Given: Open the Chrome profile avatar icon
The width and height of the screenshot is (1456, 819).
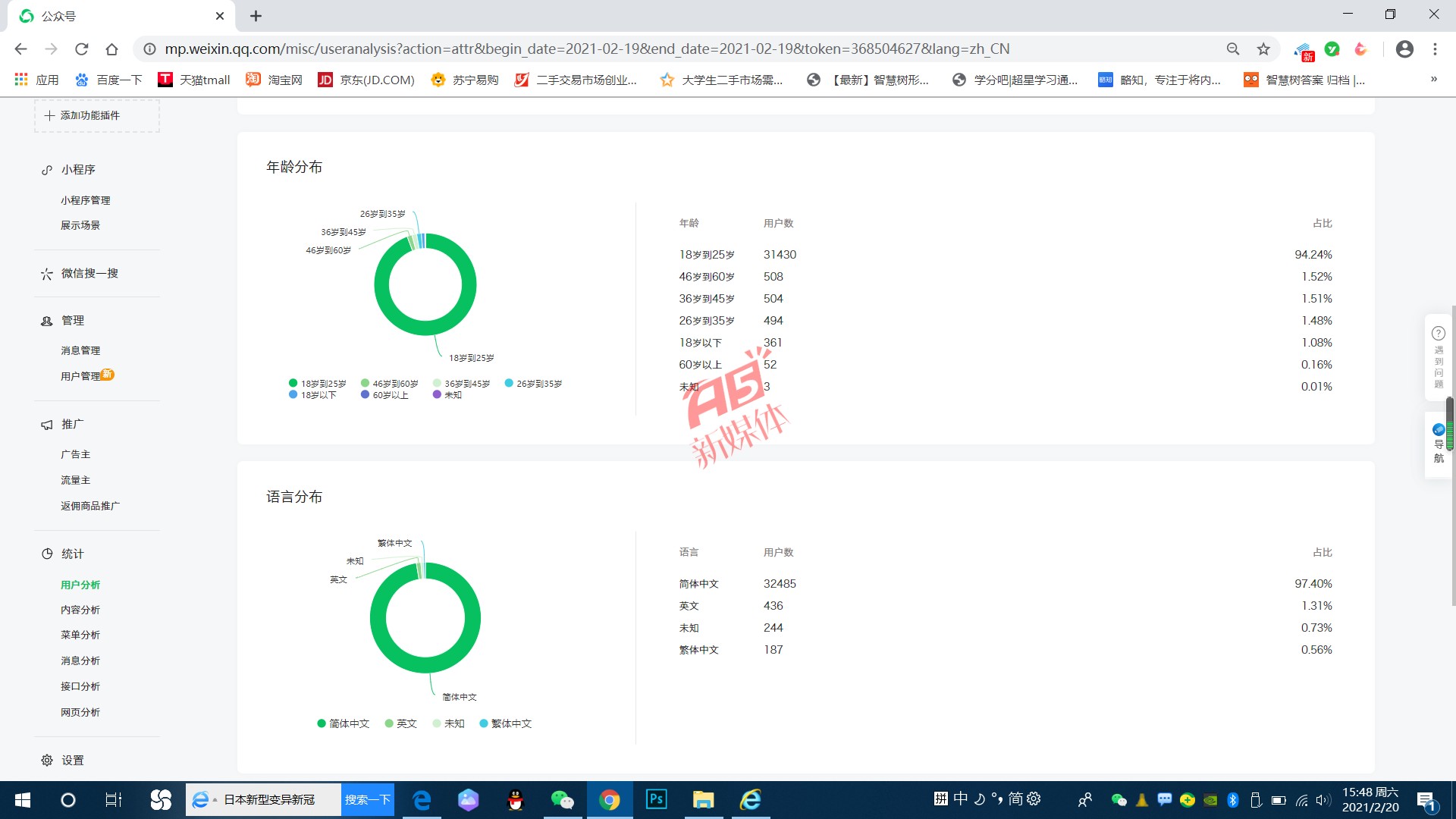Looking at the screenshot, I should (x=1404, y=49).
